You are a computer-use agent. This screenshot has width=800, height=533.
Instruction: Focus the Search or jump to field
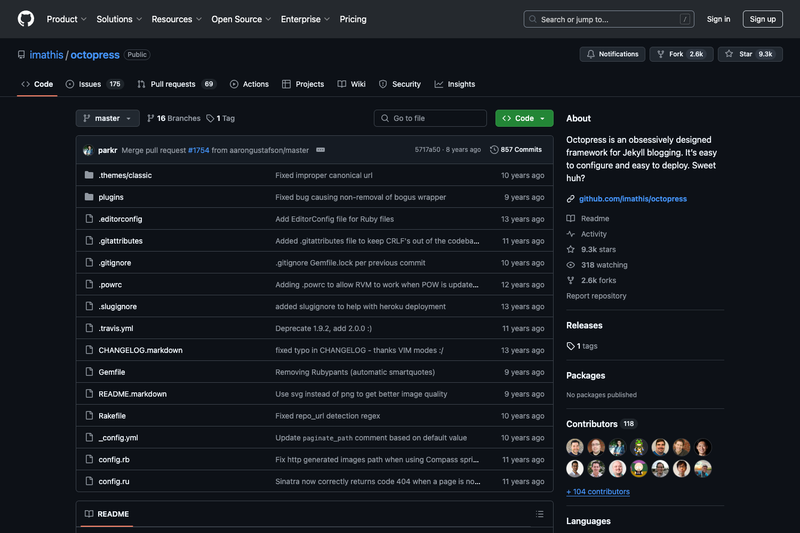(609, 19)
